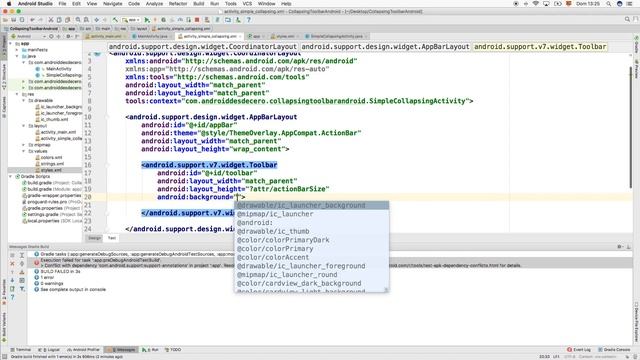The image size is (640, 360).
Task: Click the 'BUILD FAILED in 3s' message
Action: click(x=60, y=271)
